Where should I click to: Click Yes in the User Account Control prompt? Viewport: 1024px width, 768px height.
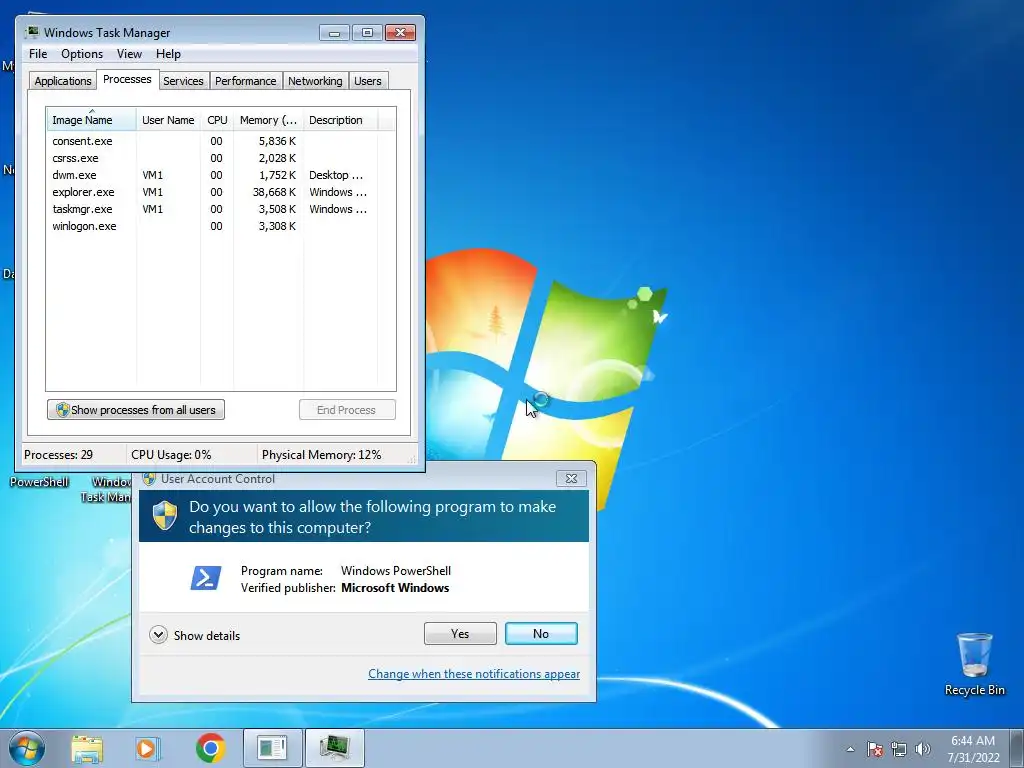point(460,633)
